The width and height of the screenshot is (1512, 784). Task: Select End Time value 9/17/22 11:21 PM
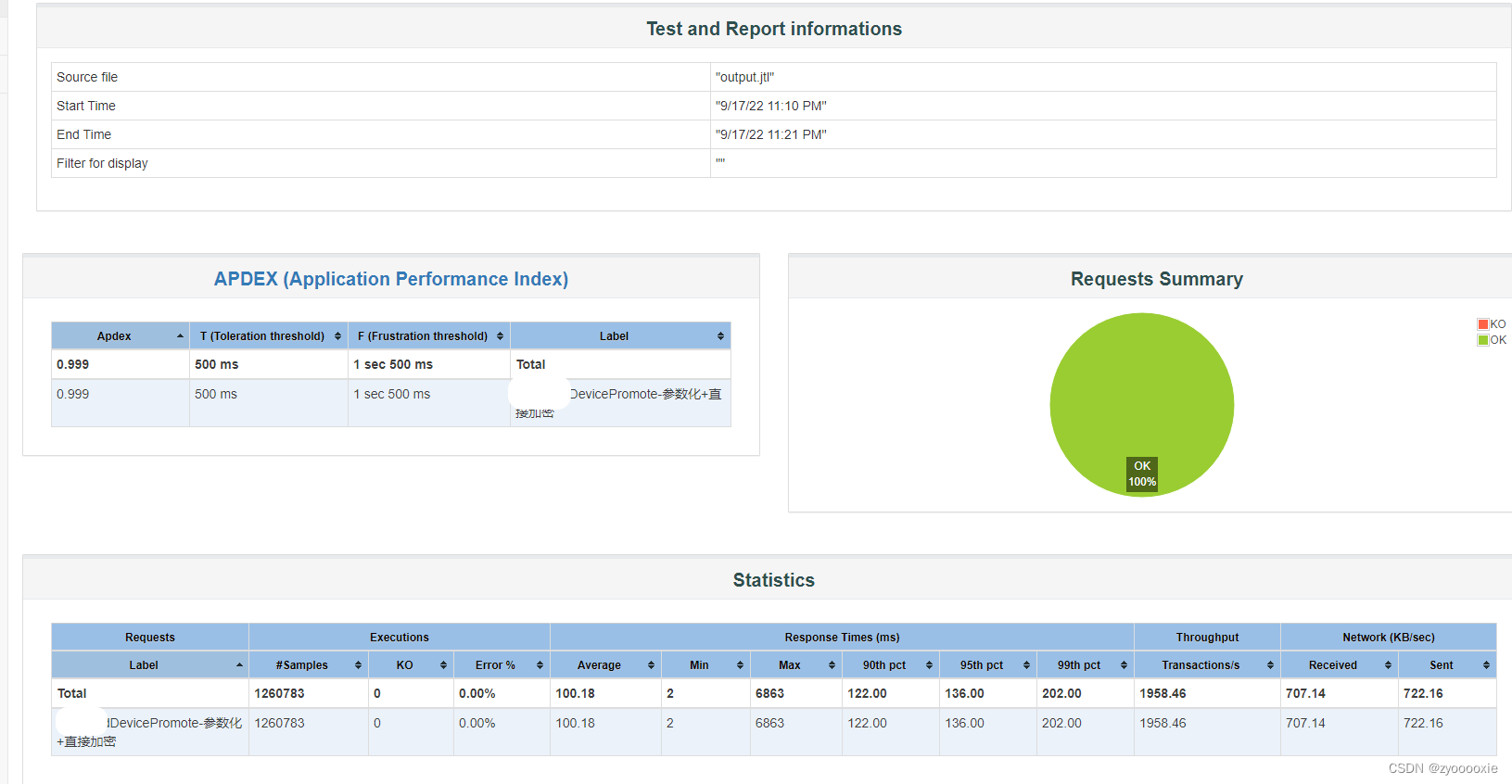coord(770,134)
